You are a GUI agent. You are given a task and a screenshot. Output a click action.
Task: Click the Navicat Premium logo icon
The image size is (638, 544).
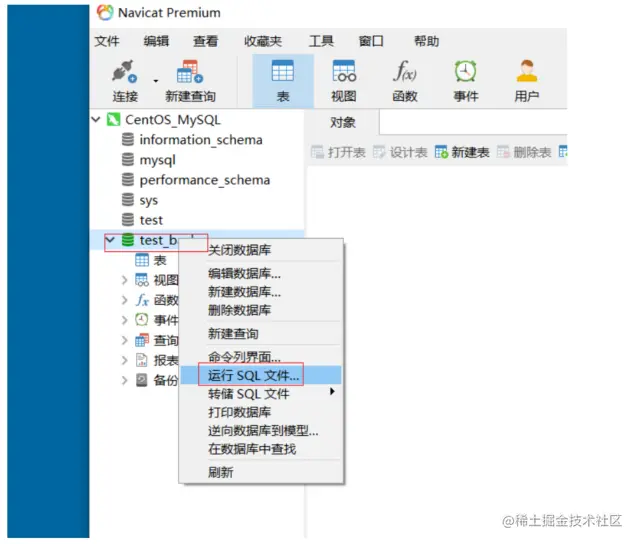pos(105,13)
